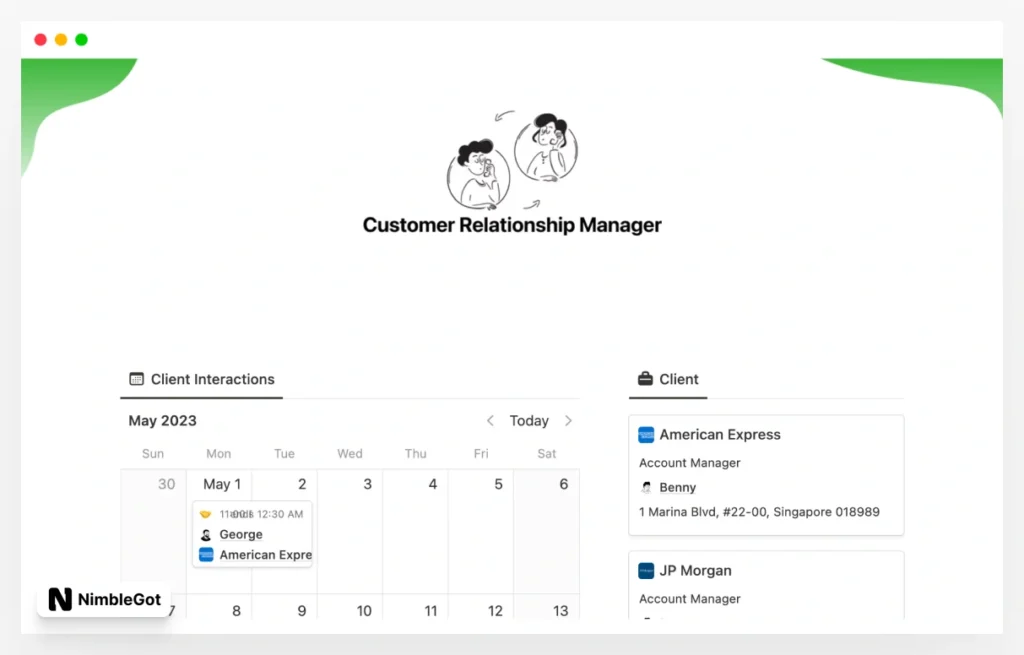The width and height of the screenshot is (1024, 655).
Task: Select calendar date 10
Action: [364, 611]
